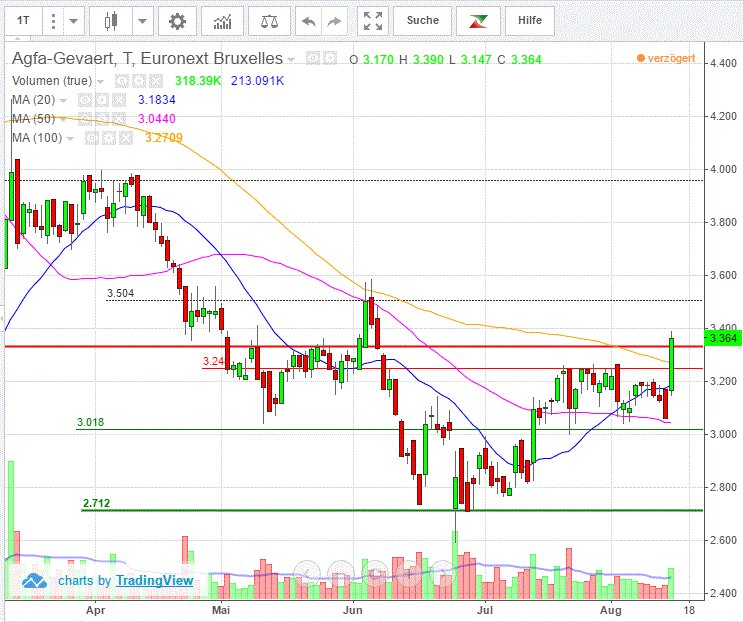This screenshot has width=743, height=622.
Task: Toggle visibility of MA (20) indicator
Action: [x=85, y=100]
